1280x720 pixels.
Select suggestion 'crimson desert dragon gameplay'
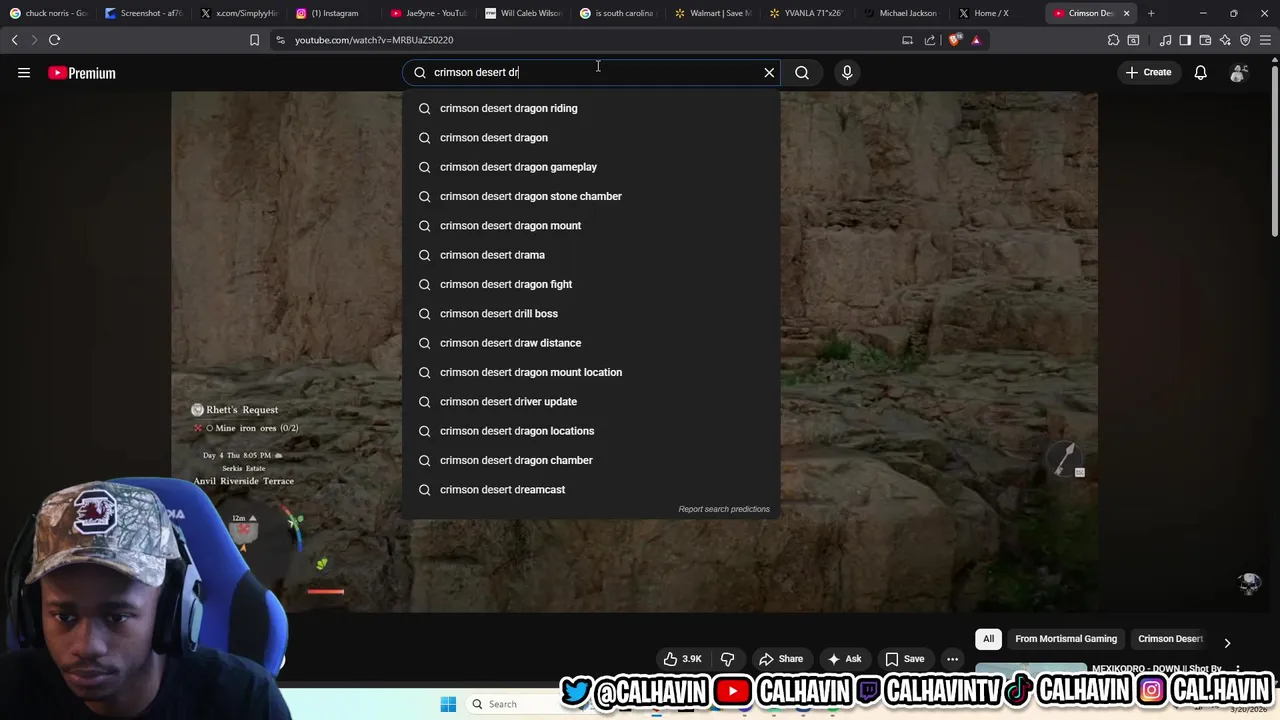tap(591, 167)
